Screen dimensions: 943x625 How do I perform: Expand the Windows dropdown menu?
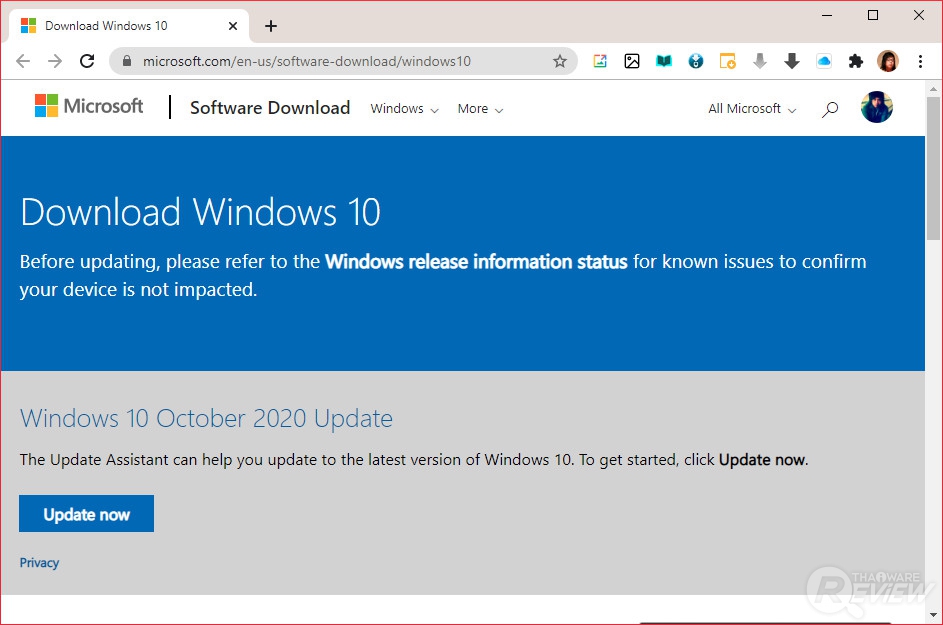pos(404,109)
